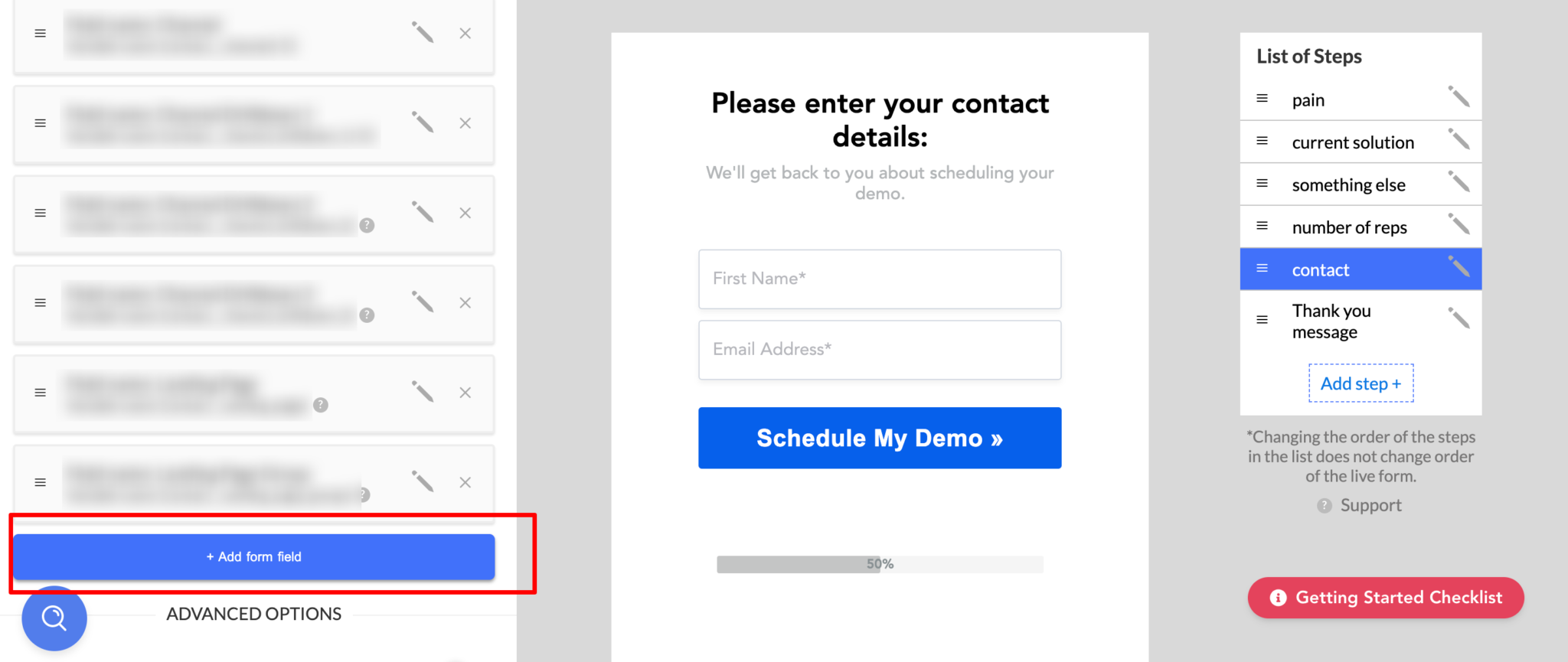Expand the ADVANCED OPTIONS section

pyautogui.click(x=253, y=614)
